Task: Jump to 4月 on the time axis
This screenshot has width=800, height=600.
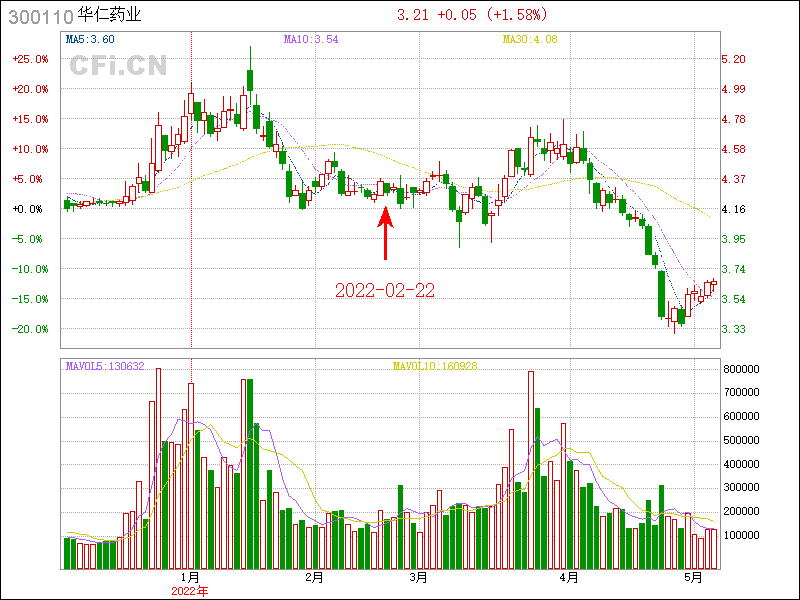Action: pyautogui.click(x=569, y=577)
